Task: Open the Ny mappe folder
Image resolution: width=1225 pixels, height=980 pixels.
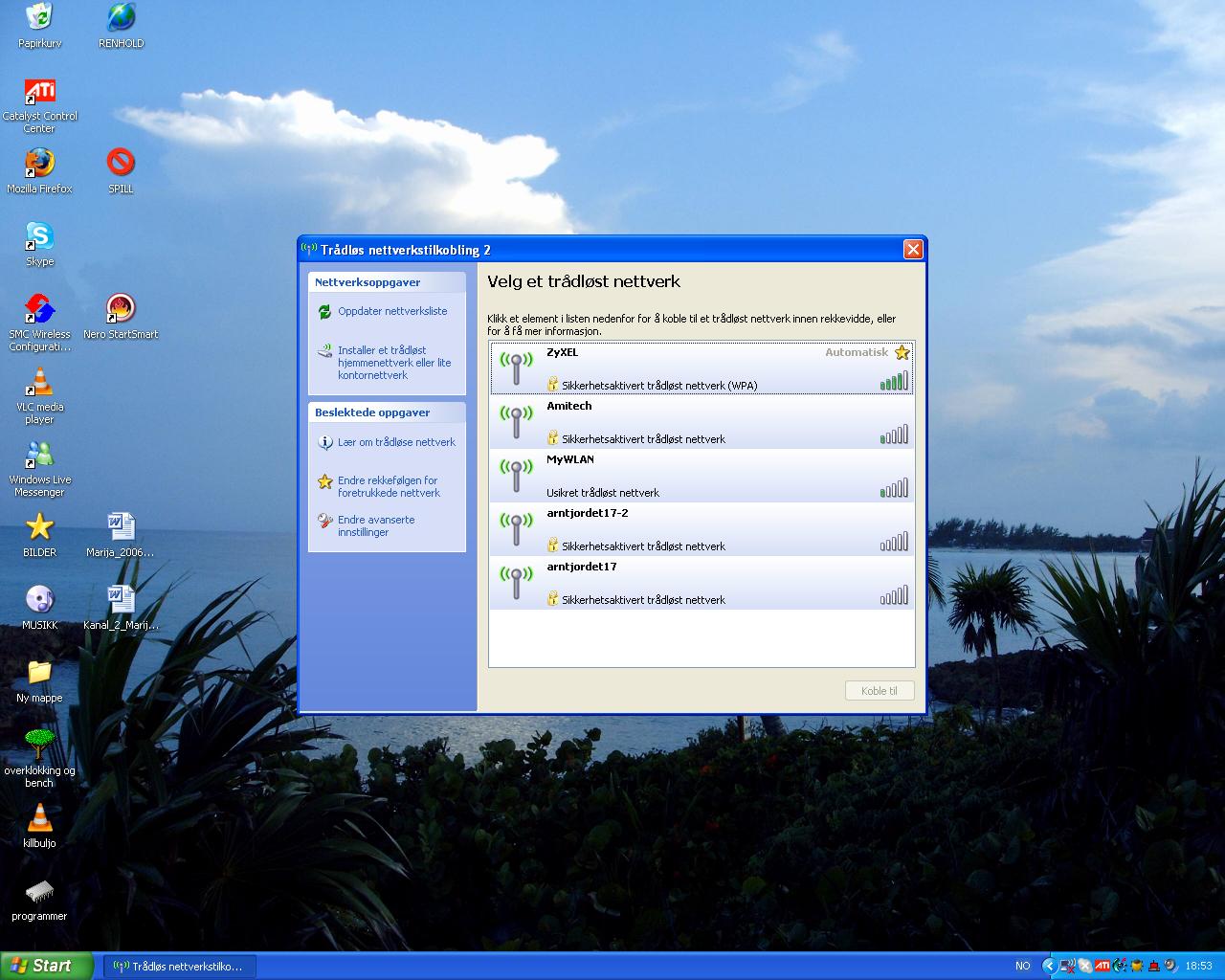Action: click(x=39, y=680)
